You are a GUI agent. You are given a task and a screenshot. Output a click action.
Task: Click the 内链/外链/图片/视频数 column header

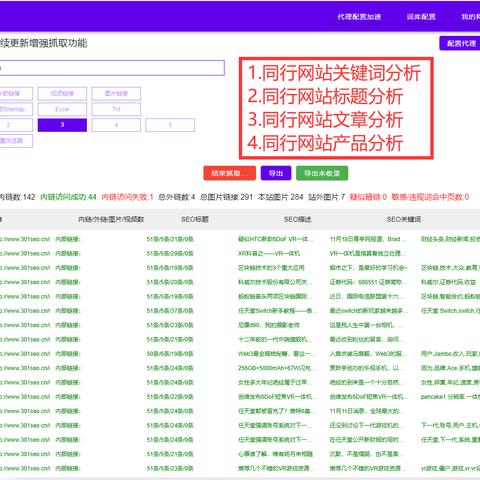(x=111, y=219)
